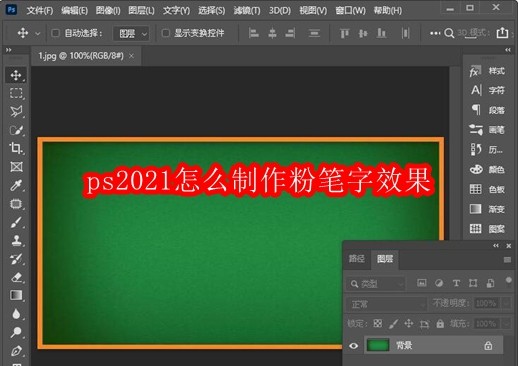Select the Eraser tool
Image resolution: width=518 pixels, height=366 pixels.
coord(16,277)
